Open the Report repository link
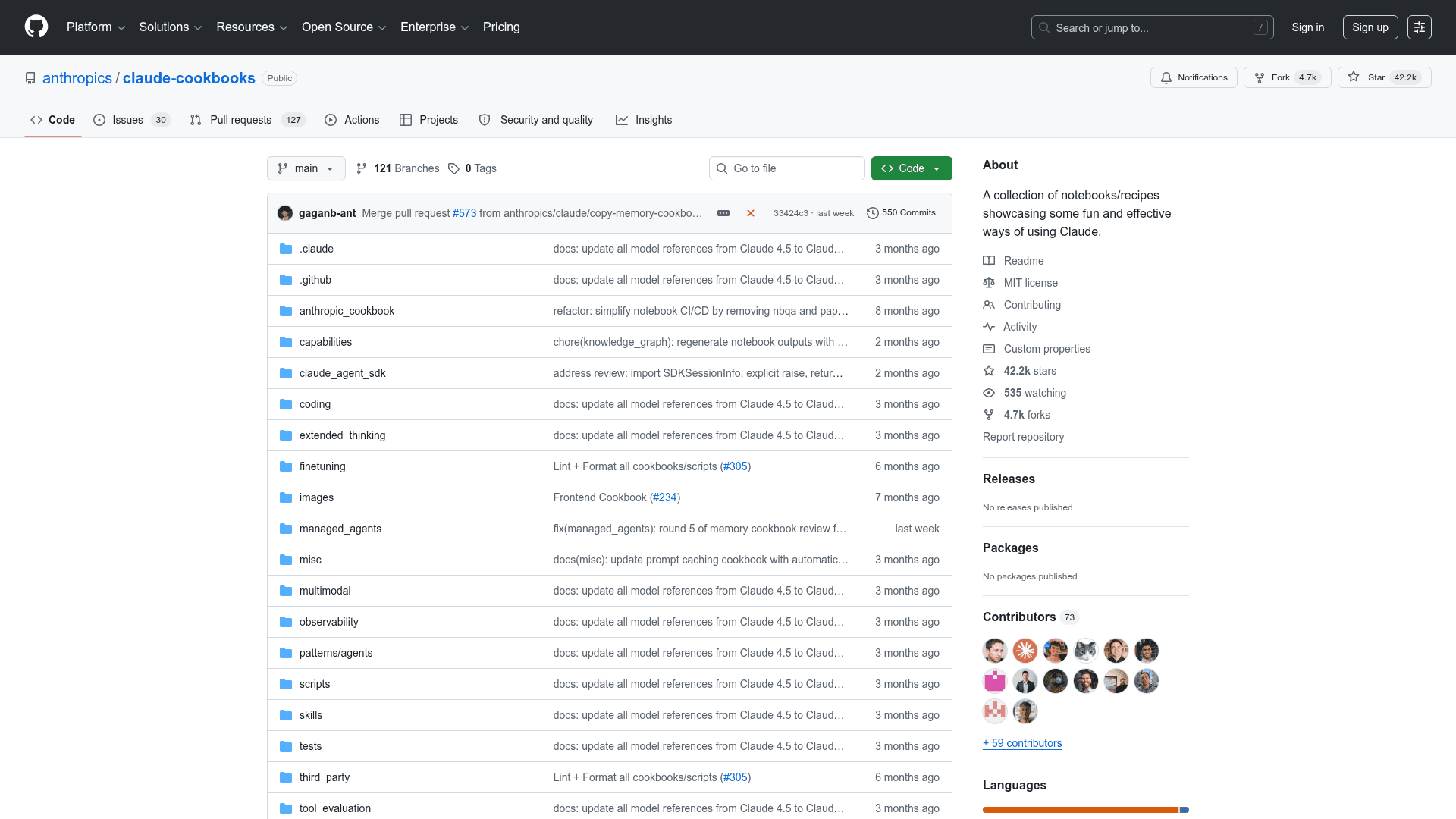Screen dimensions: 1456x819 1023,437
